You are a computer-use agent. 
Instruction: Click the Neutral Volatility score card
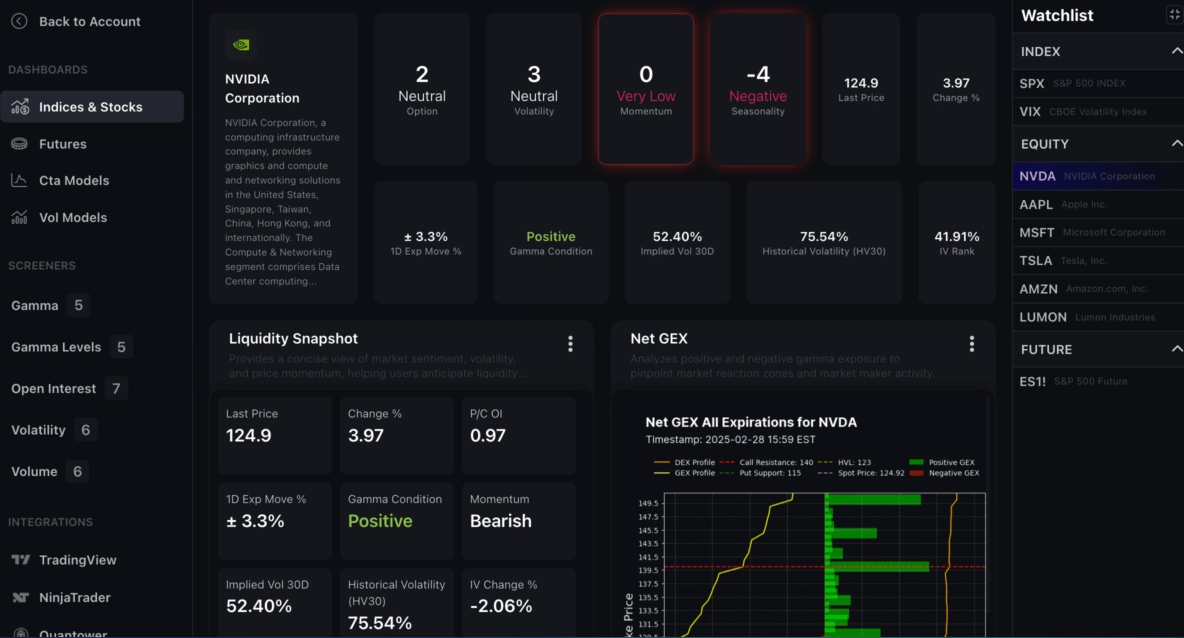[534, 89]
